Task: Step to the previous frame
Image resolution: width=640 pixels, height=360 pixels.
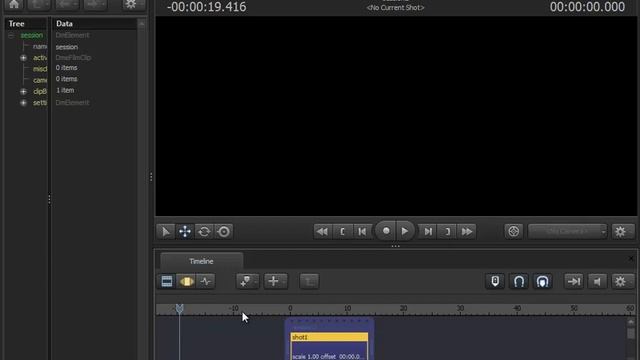Action: [362, 232]
